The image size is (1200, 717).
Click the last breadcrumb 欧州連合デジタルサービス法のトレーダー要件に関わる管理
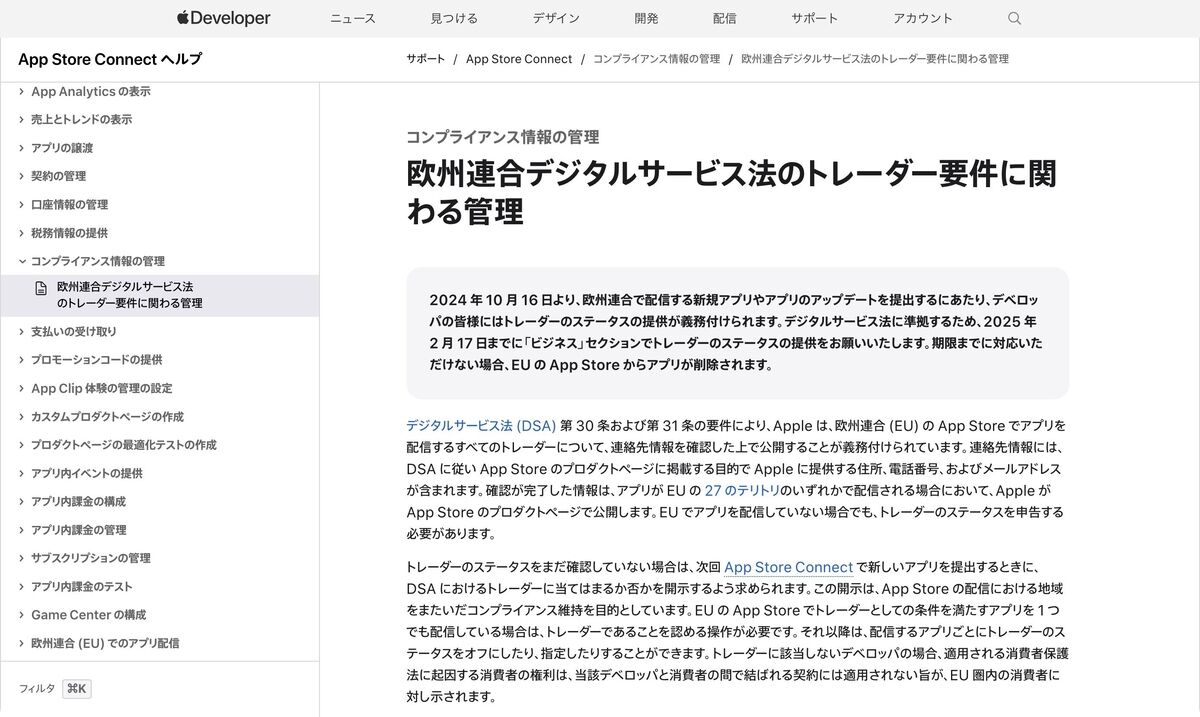875,59
